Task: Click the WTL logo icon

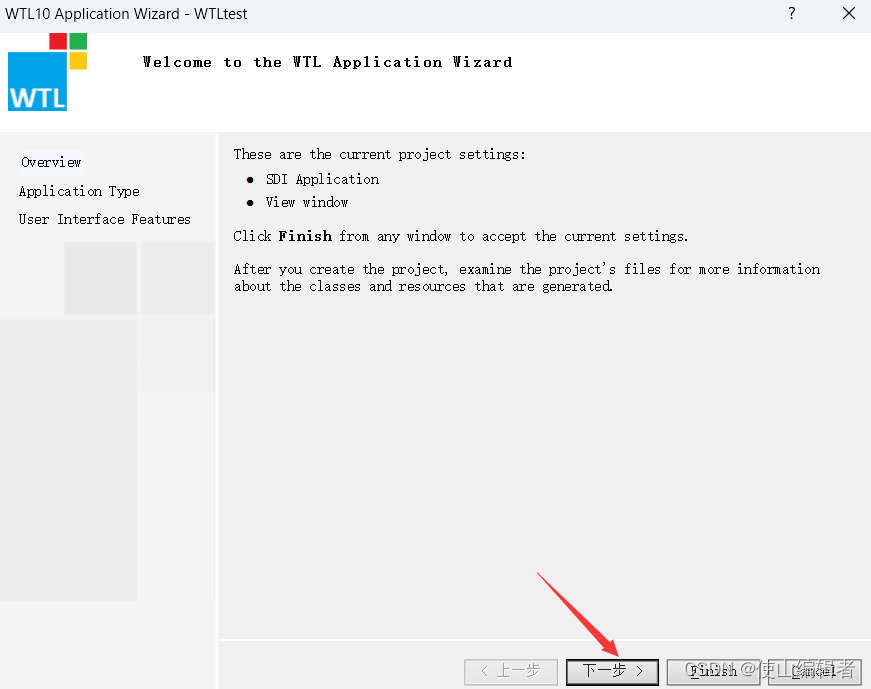Action: point(46,72)
